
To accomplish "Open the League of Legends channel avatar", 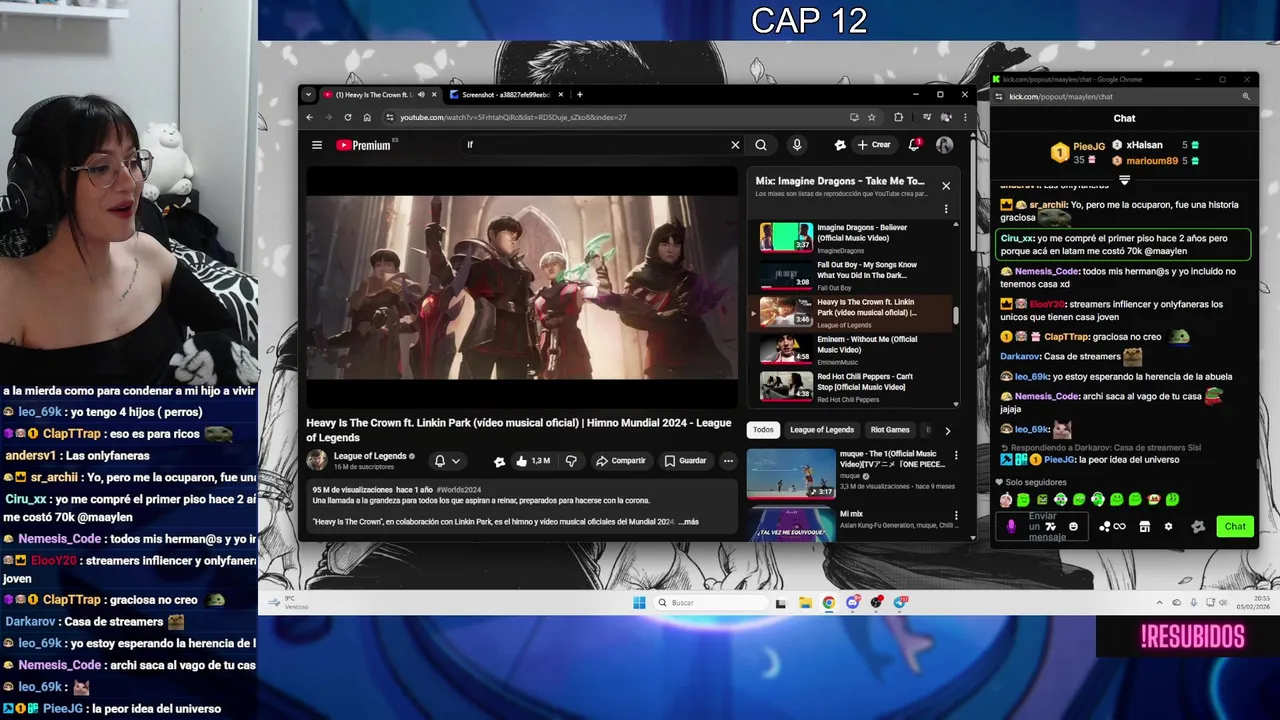I will pos(317,460).
